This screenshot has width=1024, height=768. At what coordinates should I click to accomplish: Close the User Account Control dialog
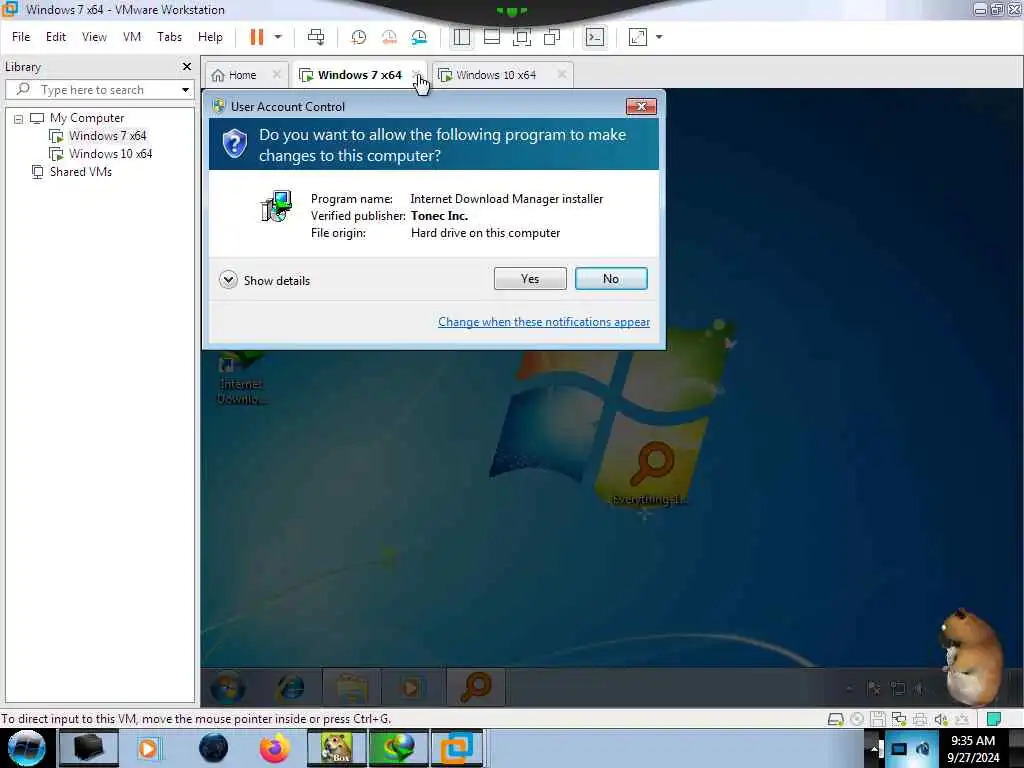pyautogui.click(x=641, y=106)
